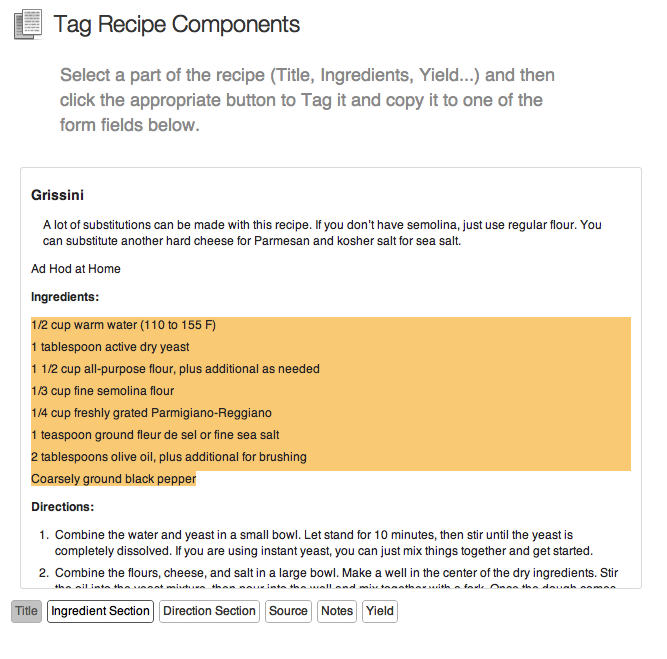Click the Grissini recipe title

tap(57, 194)
